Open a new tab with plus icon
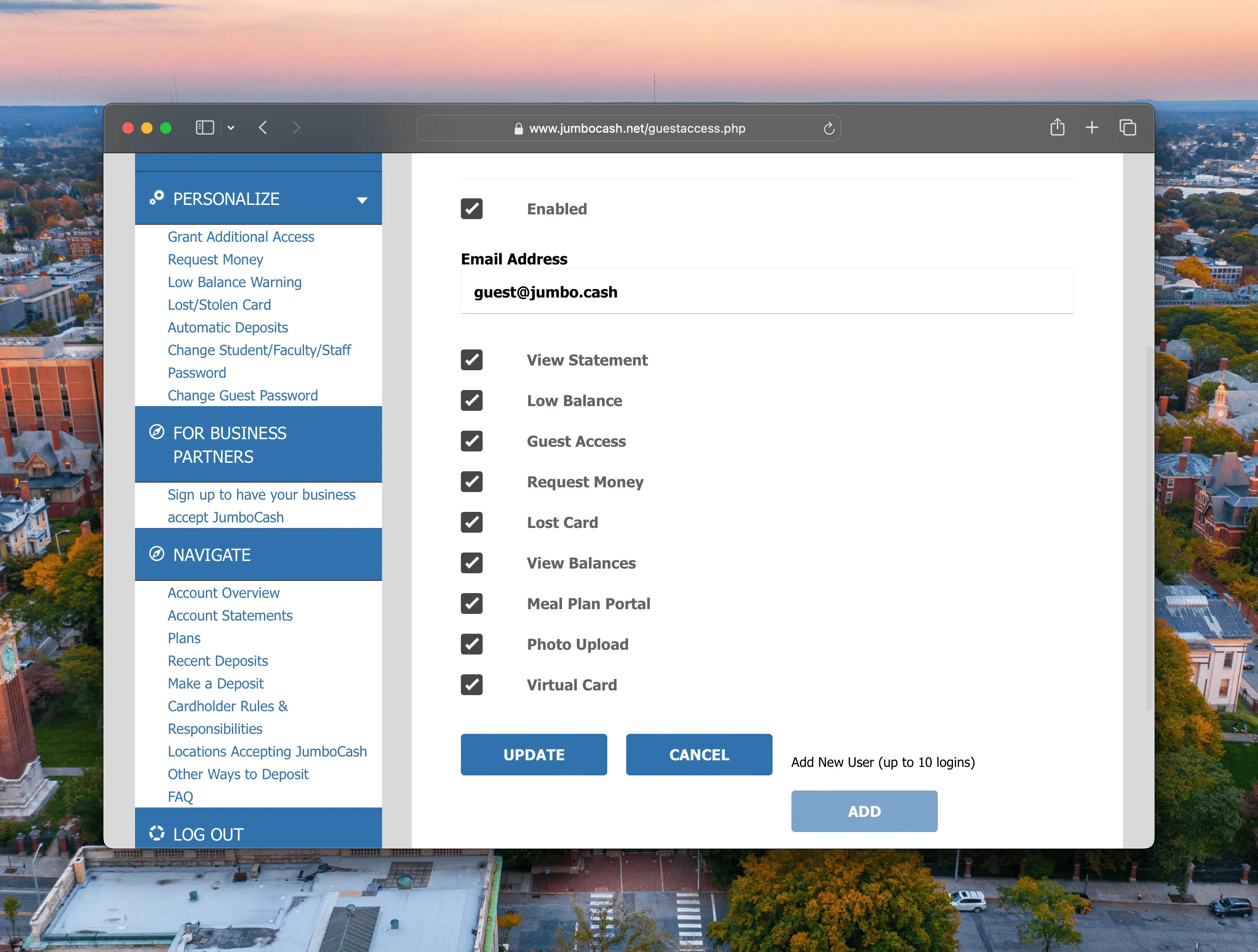The height and width of the screenshot is (952, 1258). (1091, 127)
